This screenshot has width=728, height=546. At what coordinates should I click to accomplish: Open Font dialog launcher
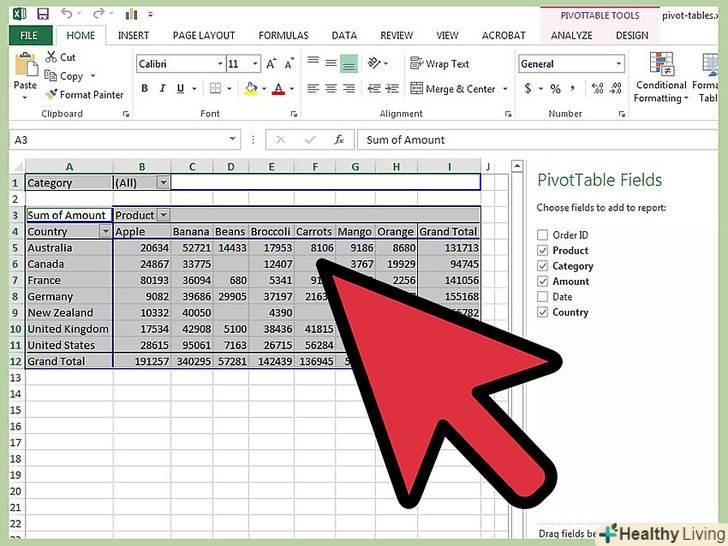293,114
